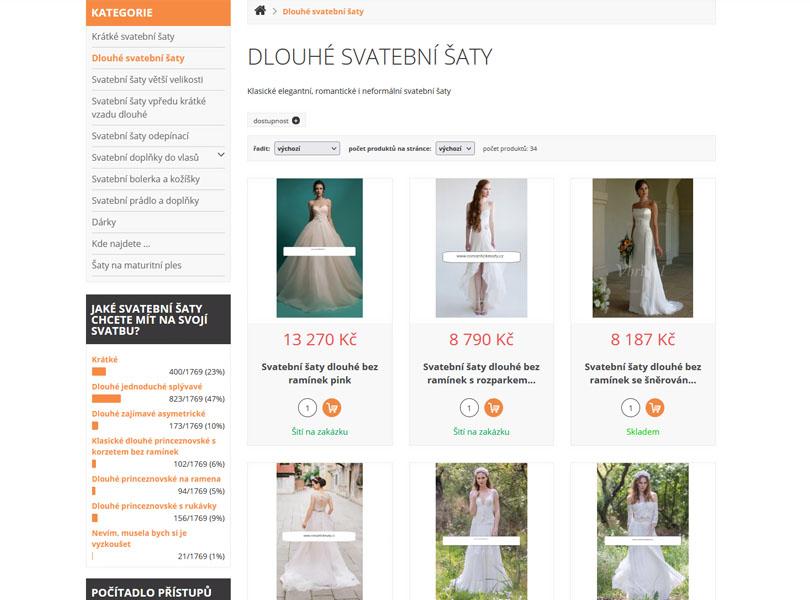The image size is (810, 600).
Task: Open Svatební šaty dlouhé bez ramínek pink
Action: [x=320, y=373]
